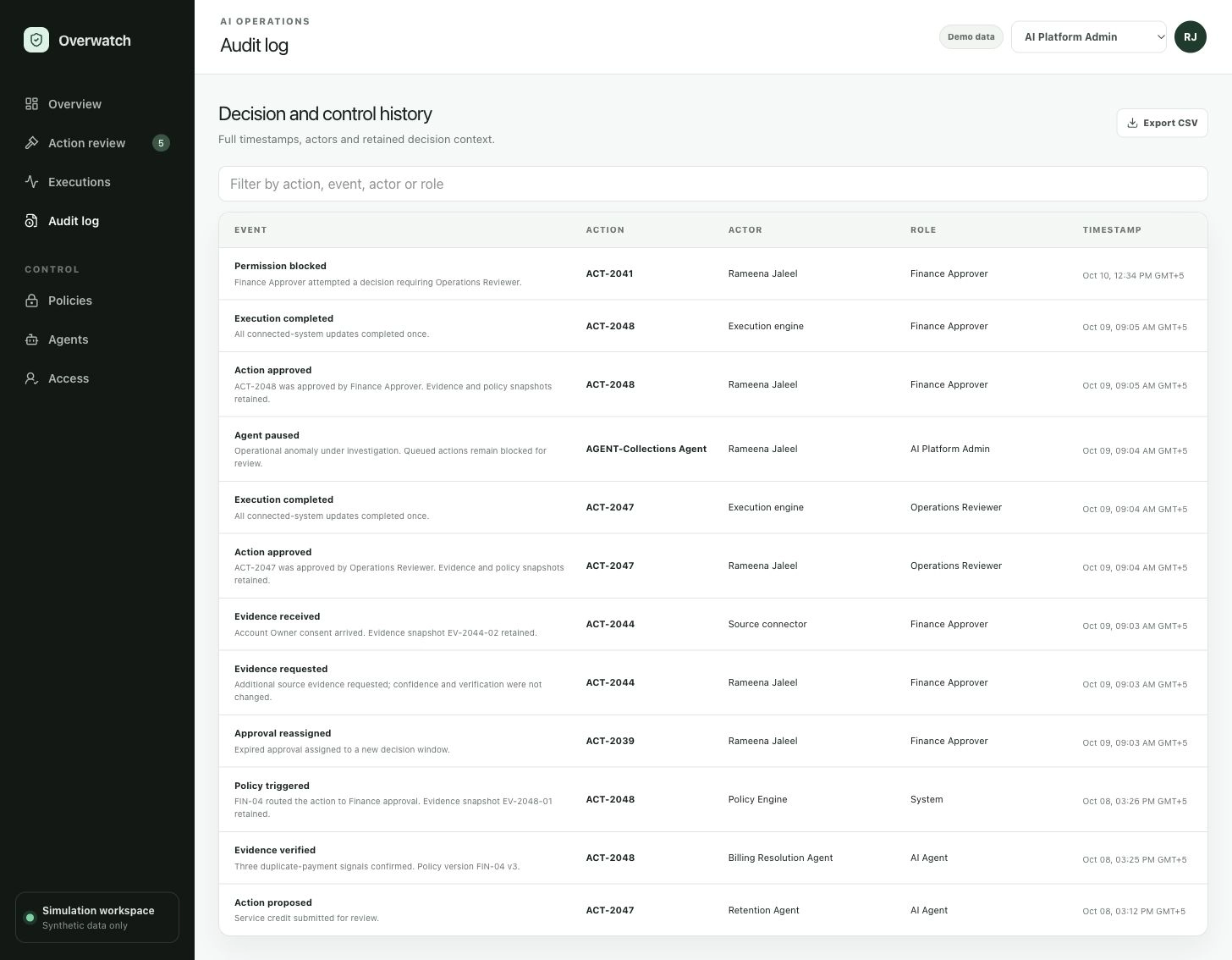The image size is (1232, 960).
Task: Click the Access user icon
Action: point(31,378)
